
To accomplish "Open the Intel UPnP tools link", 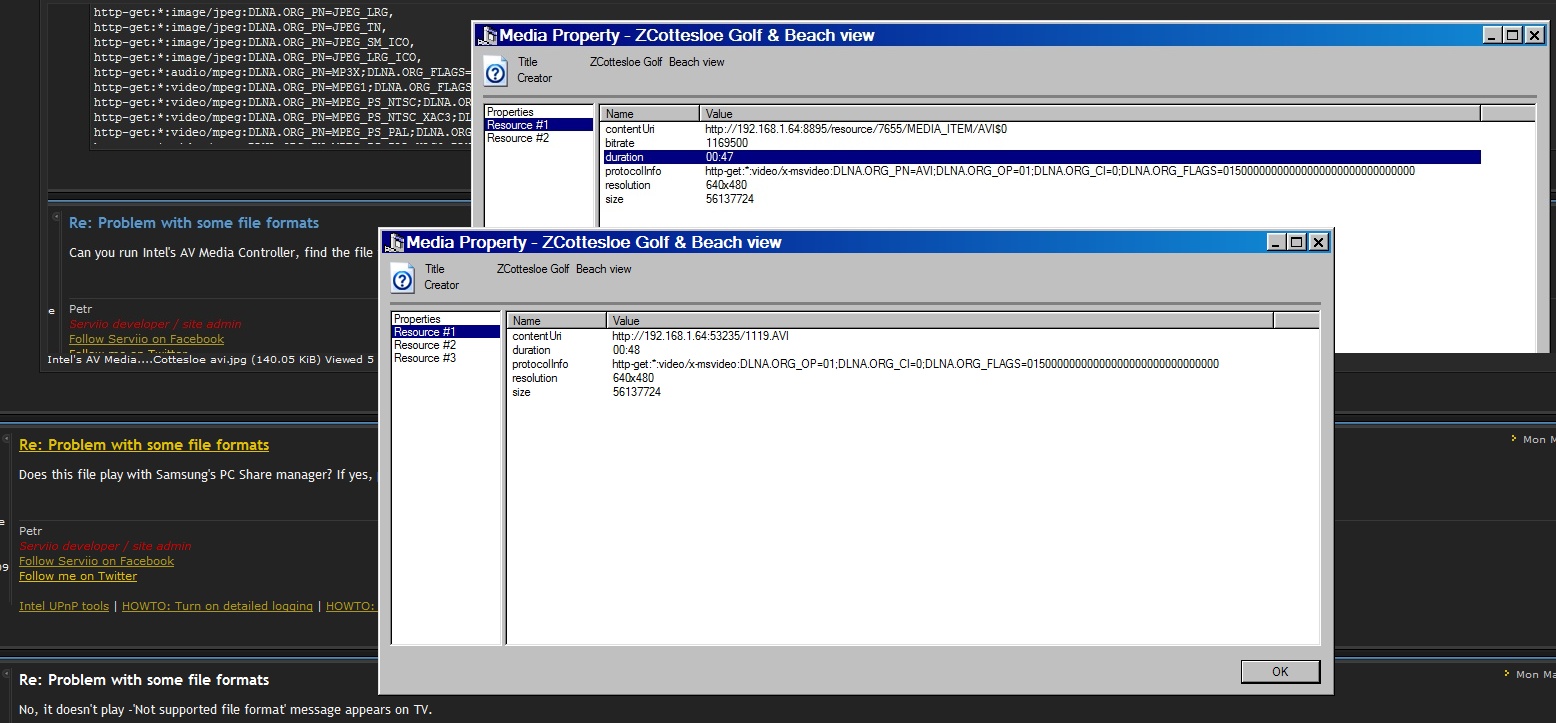I will [x=64, y=605].
